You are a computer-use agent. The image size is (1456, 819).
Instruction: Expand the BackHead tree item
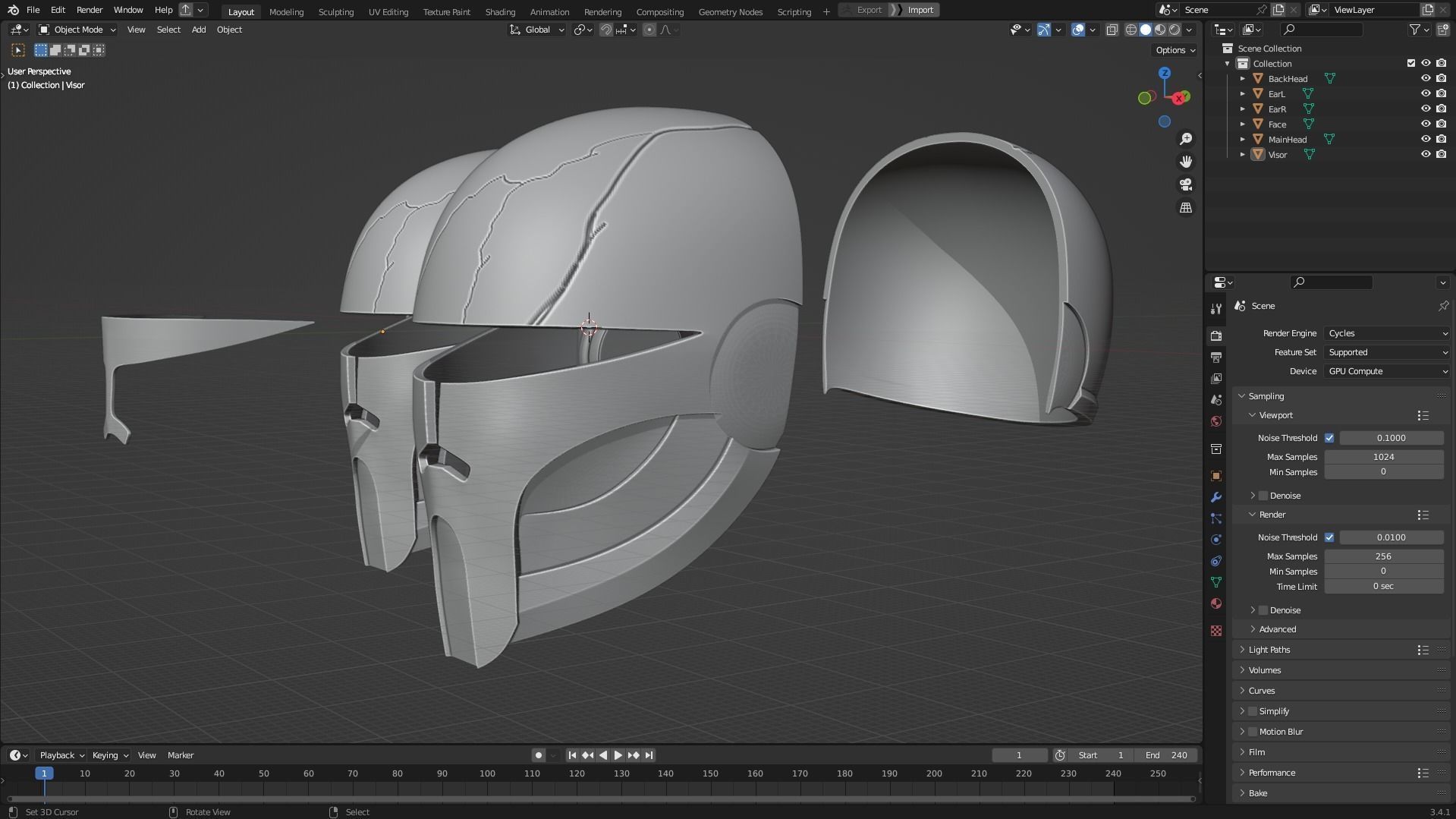click(x=1243, y=78)
